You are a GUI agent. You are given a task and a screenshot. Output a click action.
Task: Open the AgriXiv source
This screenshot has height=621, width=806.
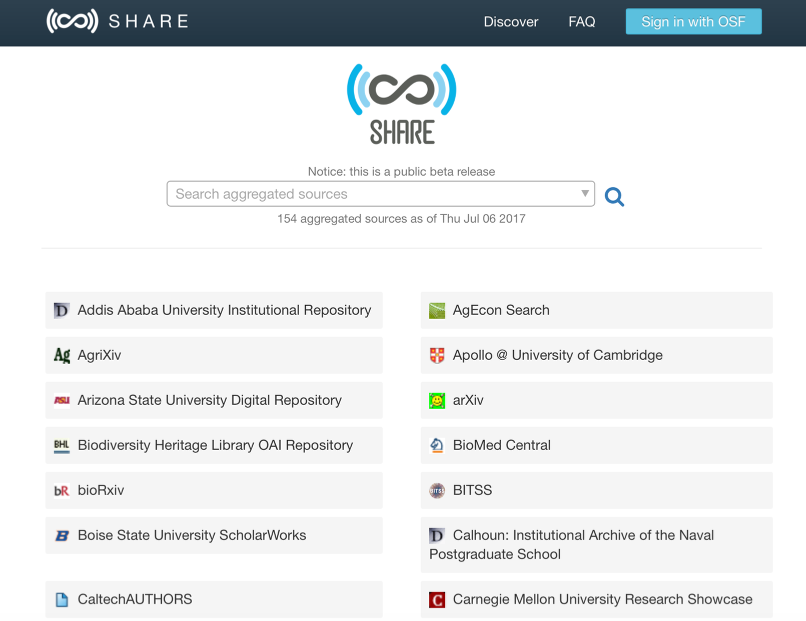pos(214,355)
